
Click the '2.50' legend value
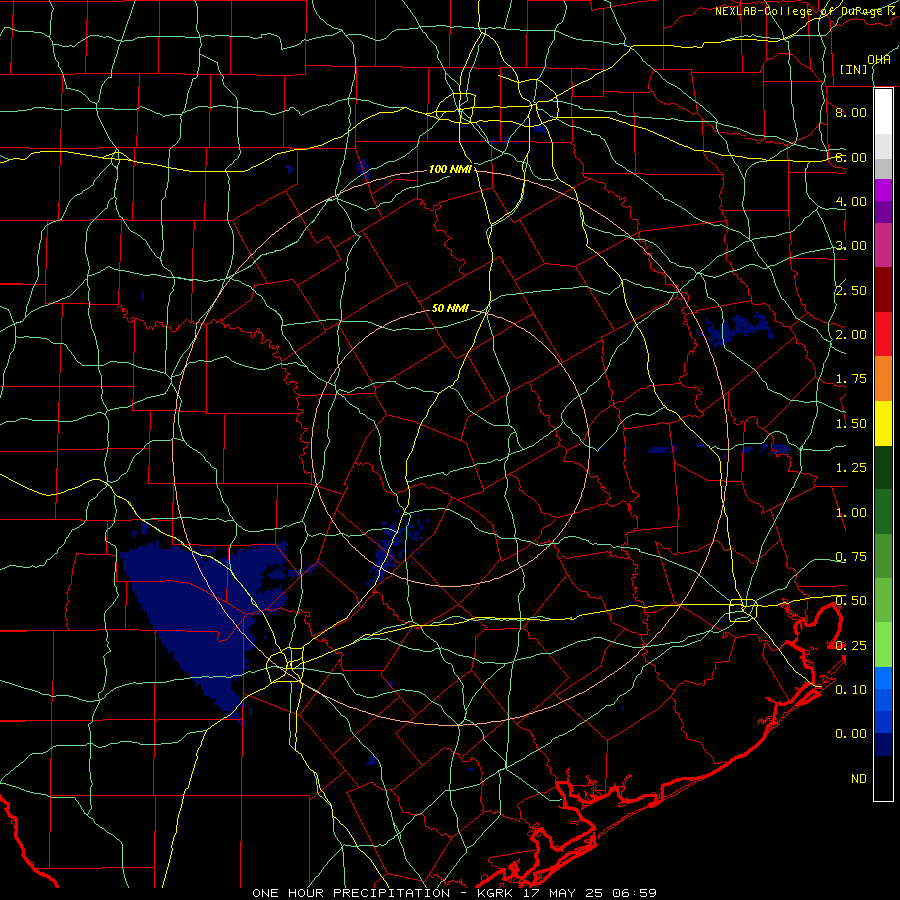(851, 290)
